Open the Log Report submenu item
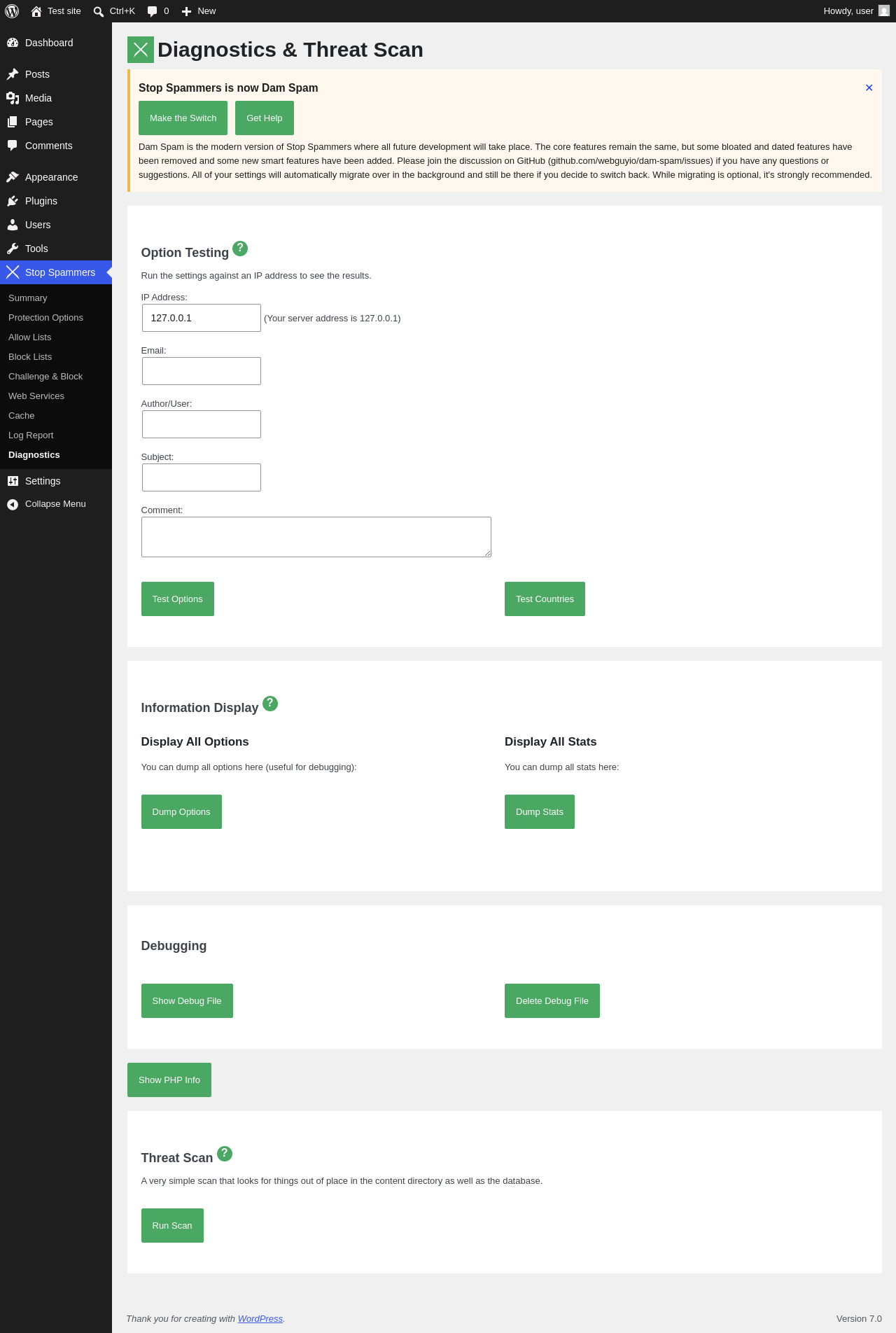896x1333 pixels. point(31,435)
